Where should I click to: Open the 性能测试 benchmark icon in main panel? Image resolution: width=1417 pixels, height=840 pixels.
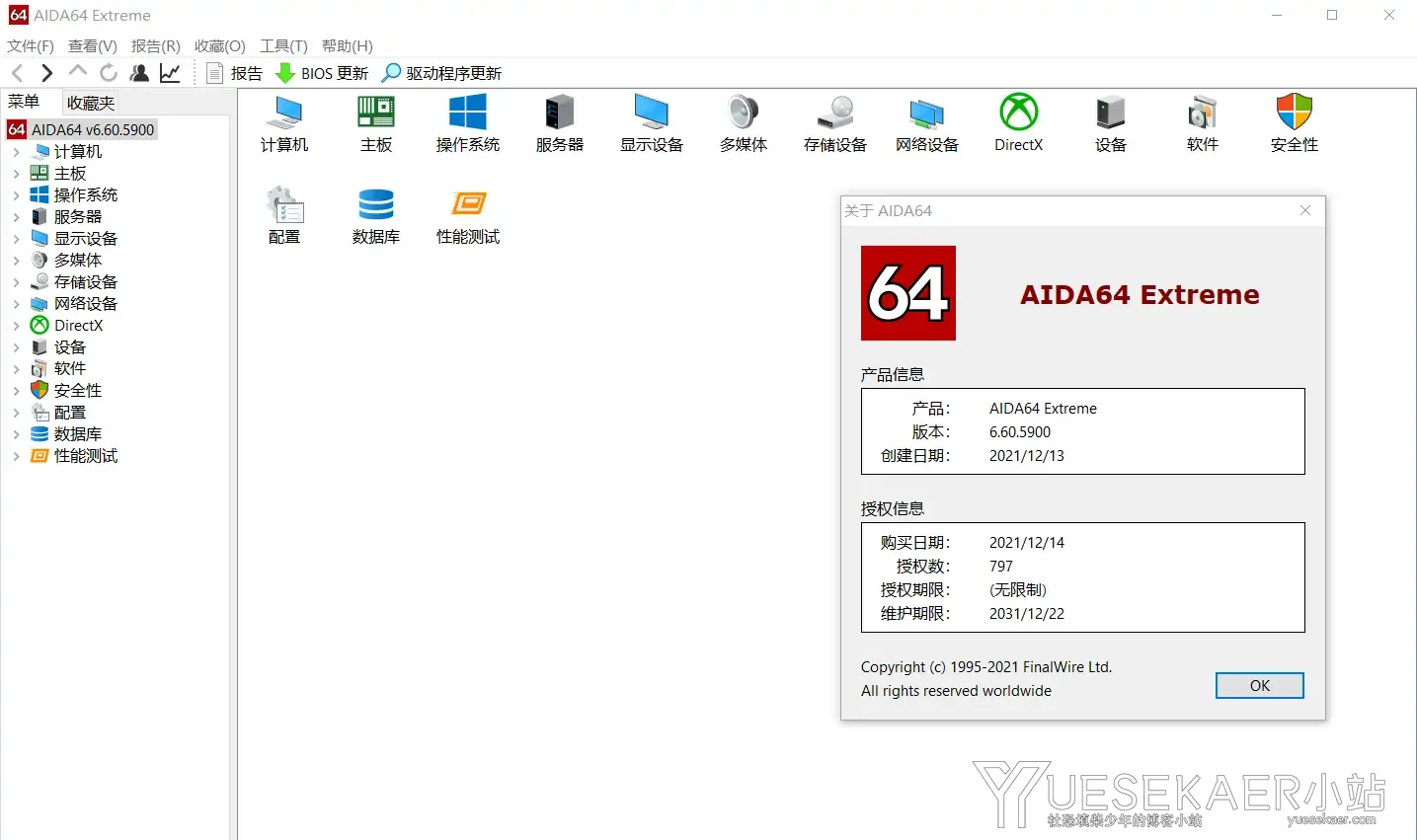click(468, 215)
